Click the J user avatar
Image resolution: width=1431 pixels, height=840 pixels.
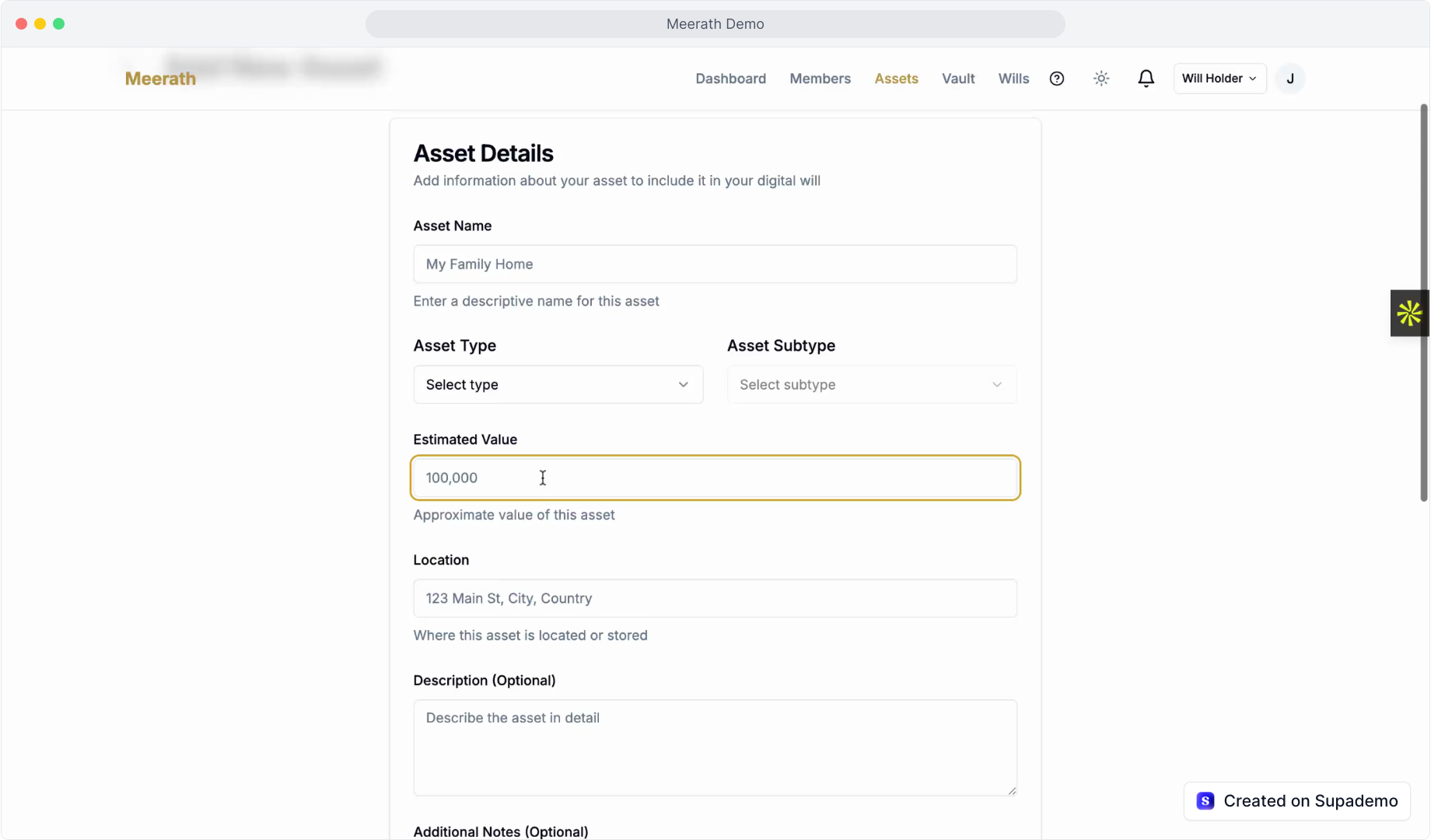(1290, 79)
